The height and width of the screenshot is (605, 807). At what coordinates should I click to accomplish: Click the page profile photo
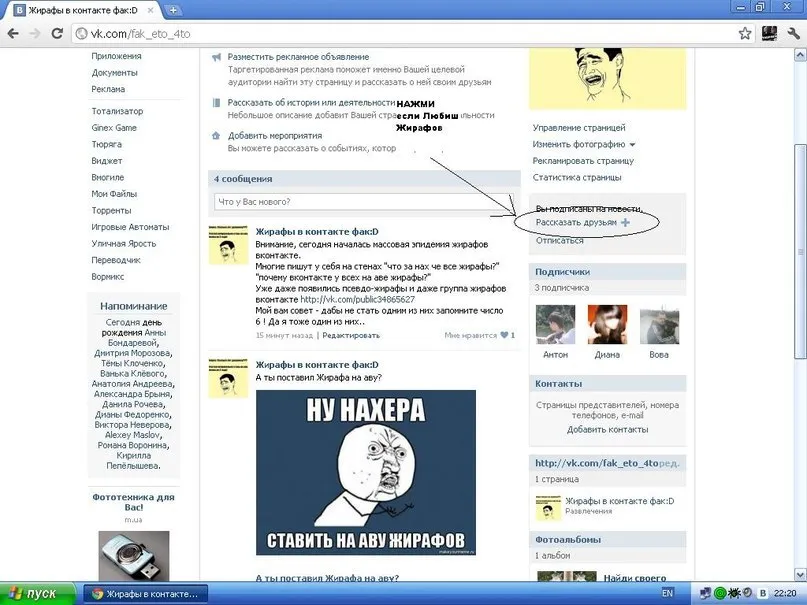coord(607,78)
